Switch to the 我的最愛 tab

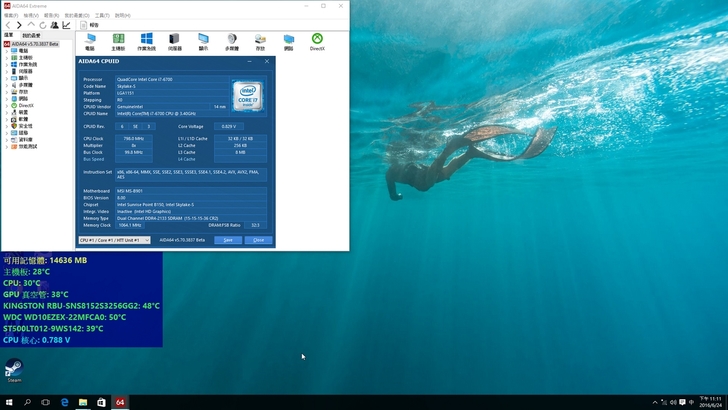pos(32,35)
